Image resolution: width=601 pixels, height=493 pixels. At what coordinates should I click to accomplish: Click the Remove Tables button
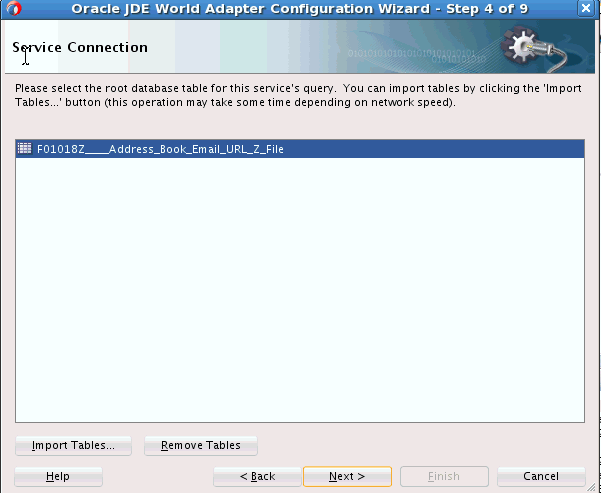pyautogui.click(x=201, y=445)
